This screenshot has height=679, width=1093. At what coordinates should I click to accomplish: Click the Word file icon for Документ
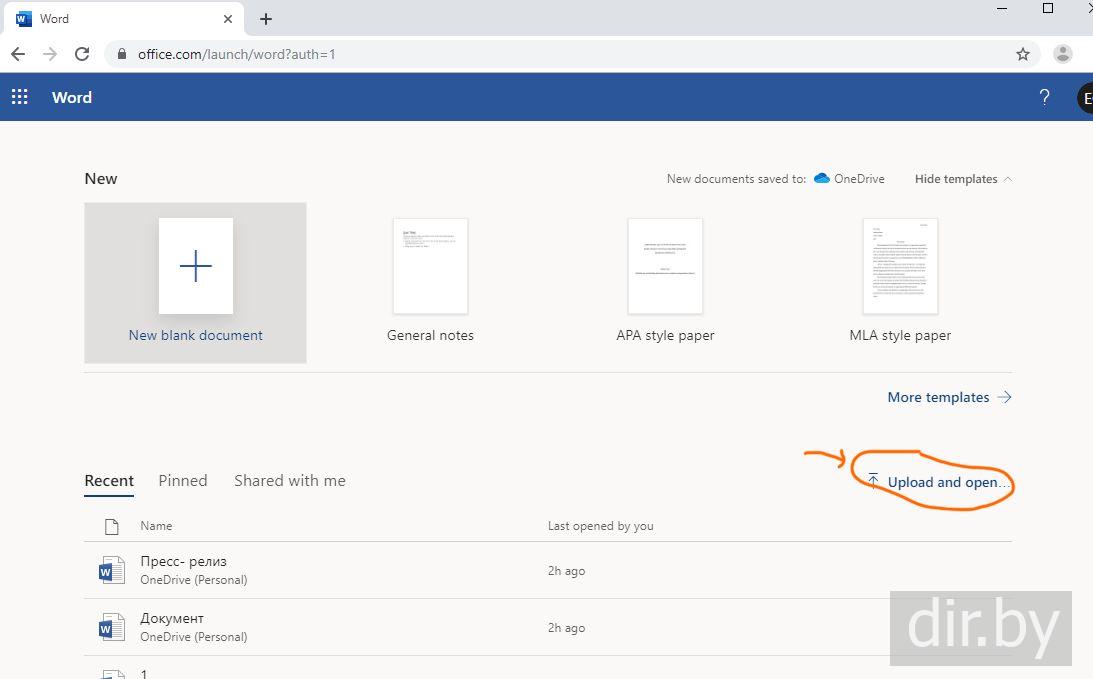(112, 627)
